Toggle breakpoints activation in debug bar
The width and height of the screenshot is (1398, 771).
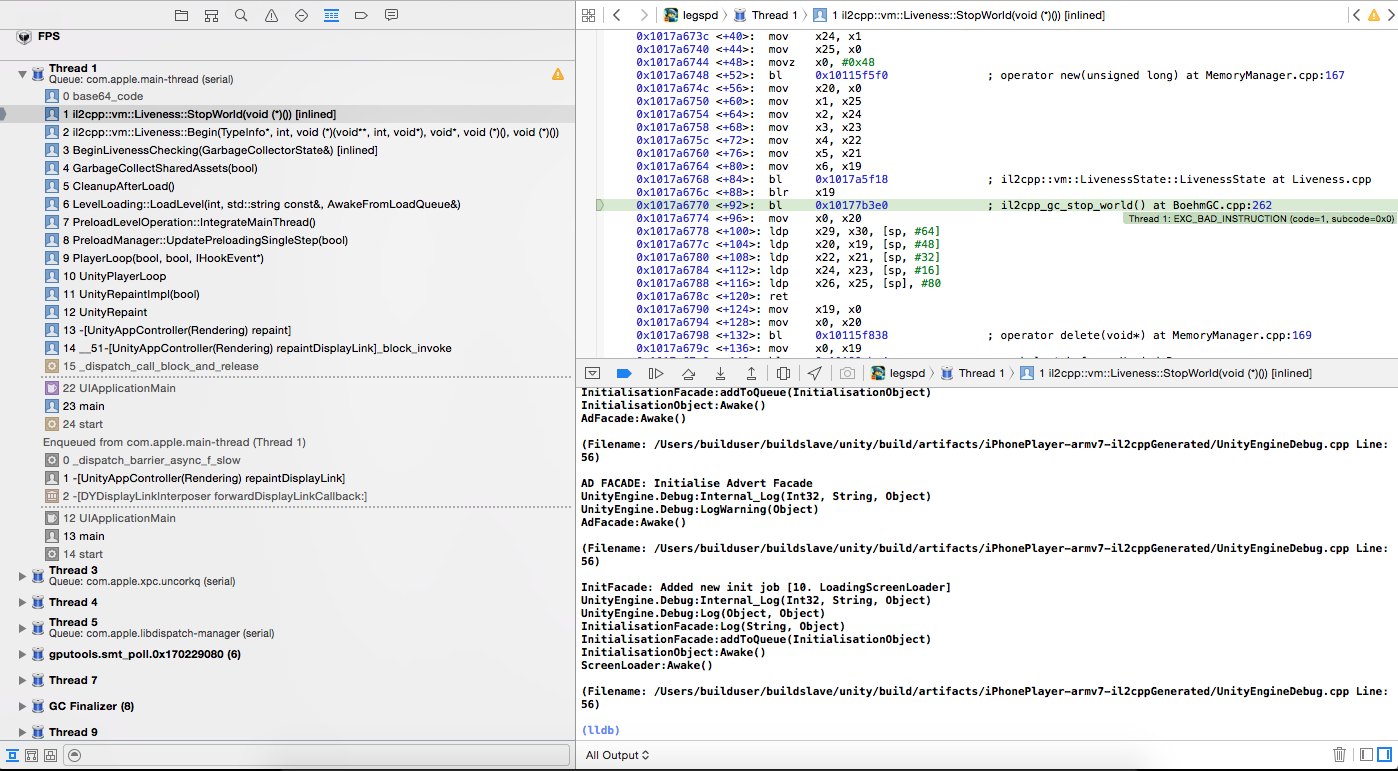[623, 373]
